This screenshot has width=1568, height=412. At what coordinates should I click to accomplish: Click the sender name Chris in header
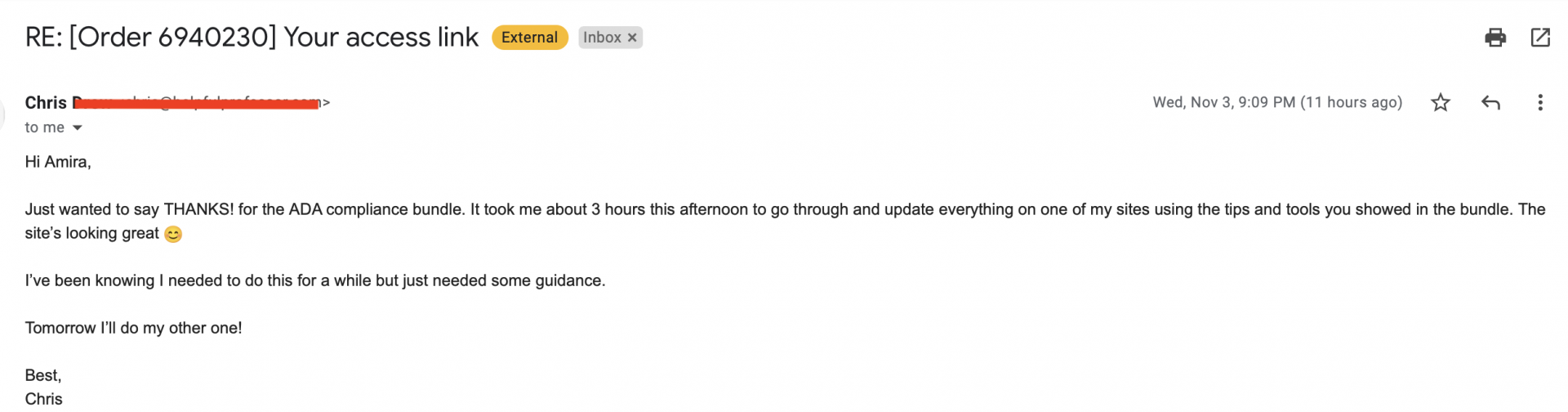click(46, 103)
